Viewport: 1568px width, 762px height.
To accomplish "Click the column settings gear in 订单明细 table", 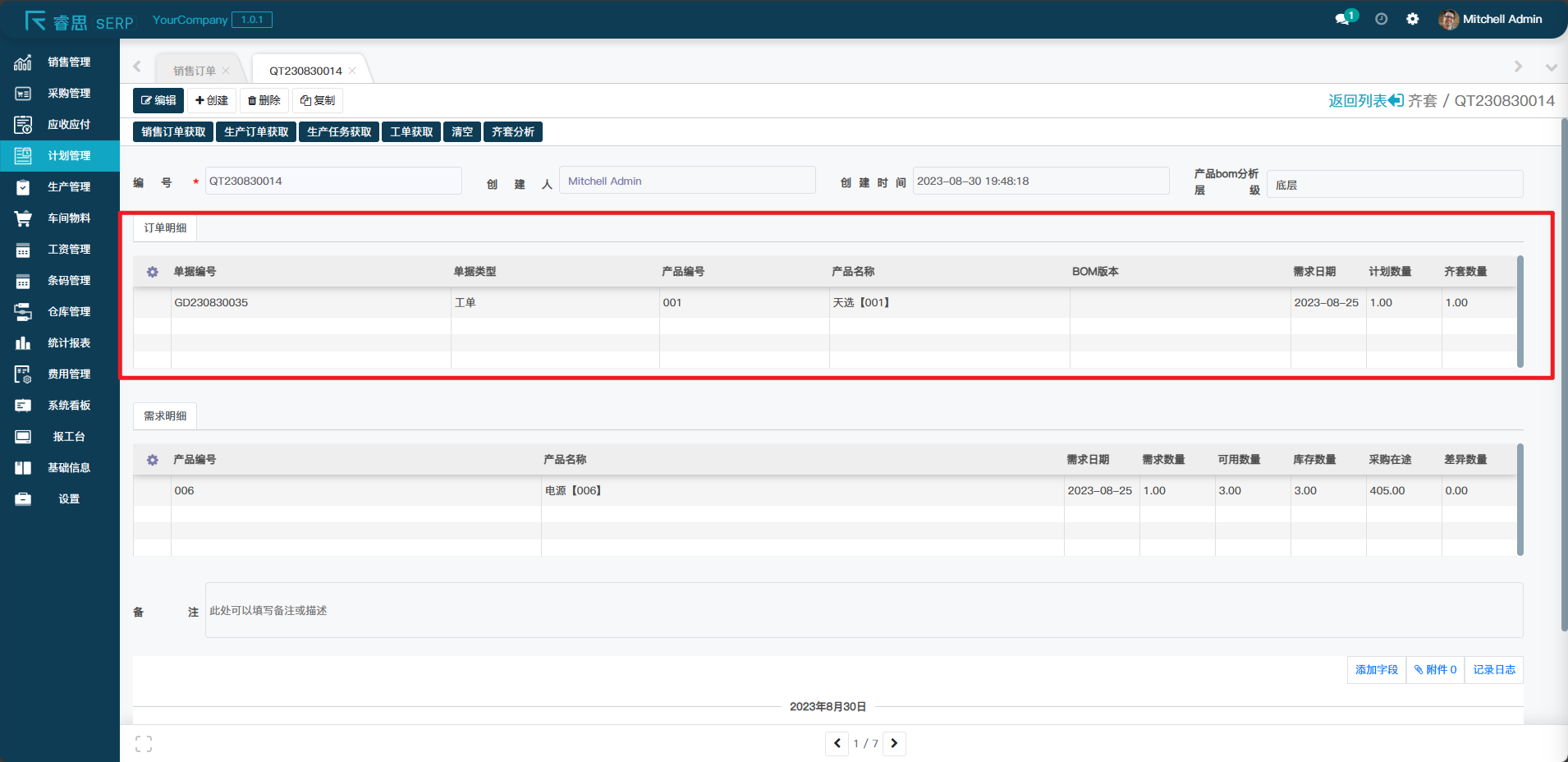I will (153, 272).
